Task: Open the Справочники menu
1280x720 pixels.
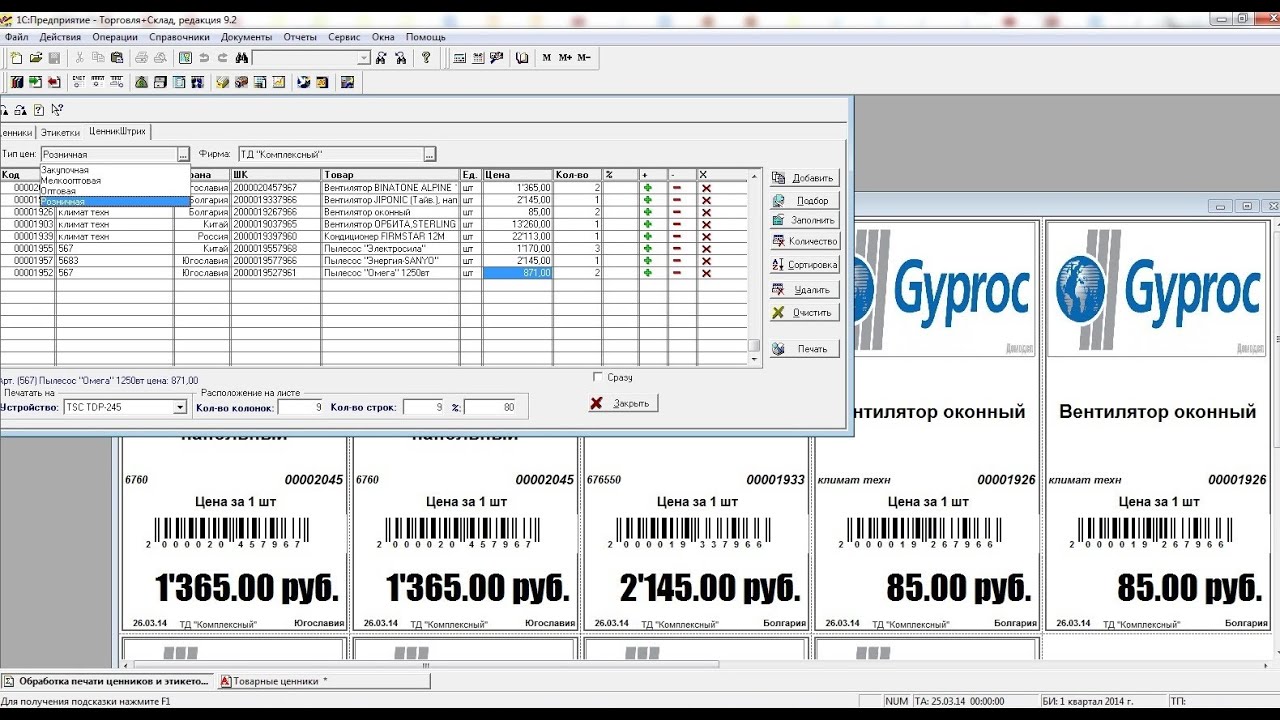Action: 180,37
